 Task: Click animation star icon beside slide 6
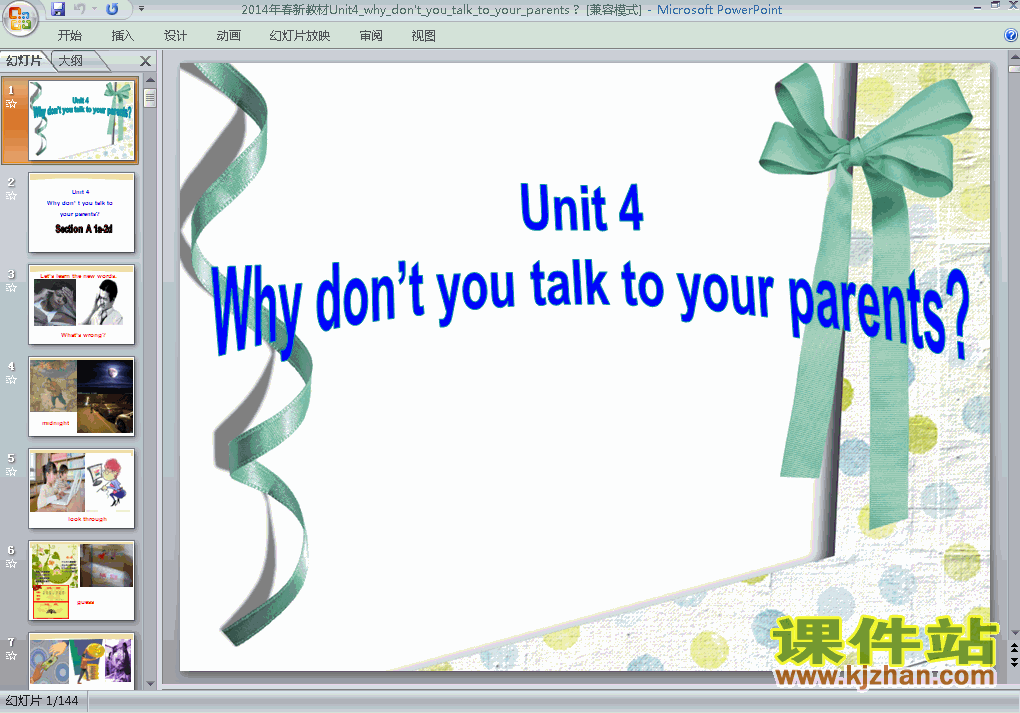click(11, 563)
